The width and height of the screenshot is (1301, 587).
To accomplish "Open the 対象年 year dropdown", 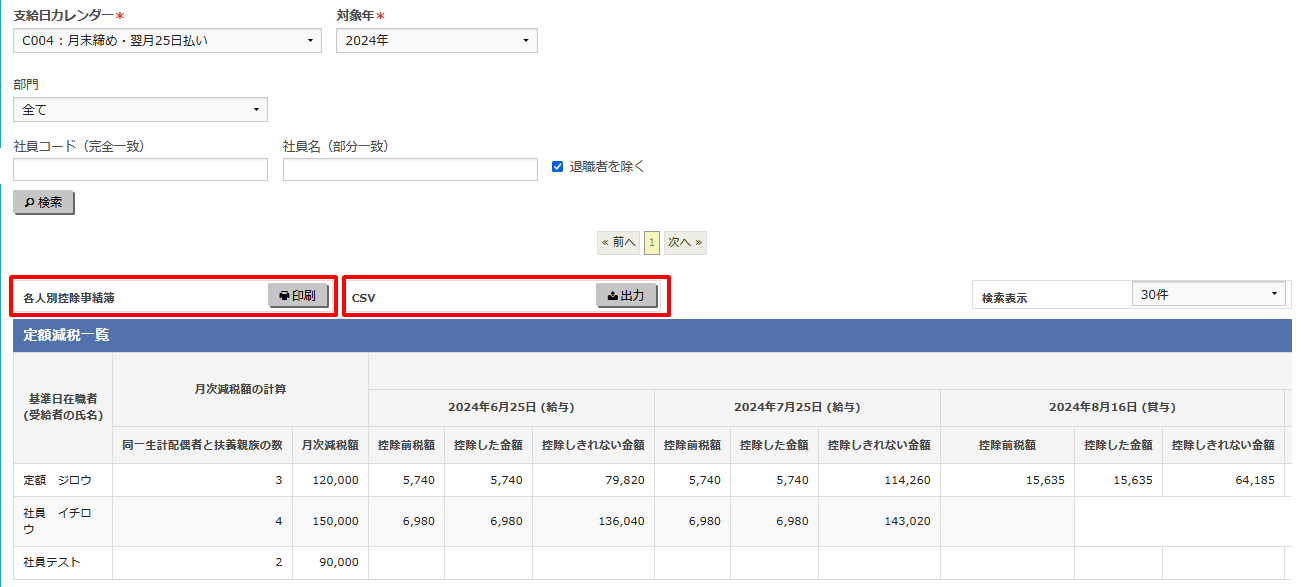I will (x=436, y=41).
